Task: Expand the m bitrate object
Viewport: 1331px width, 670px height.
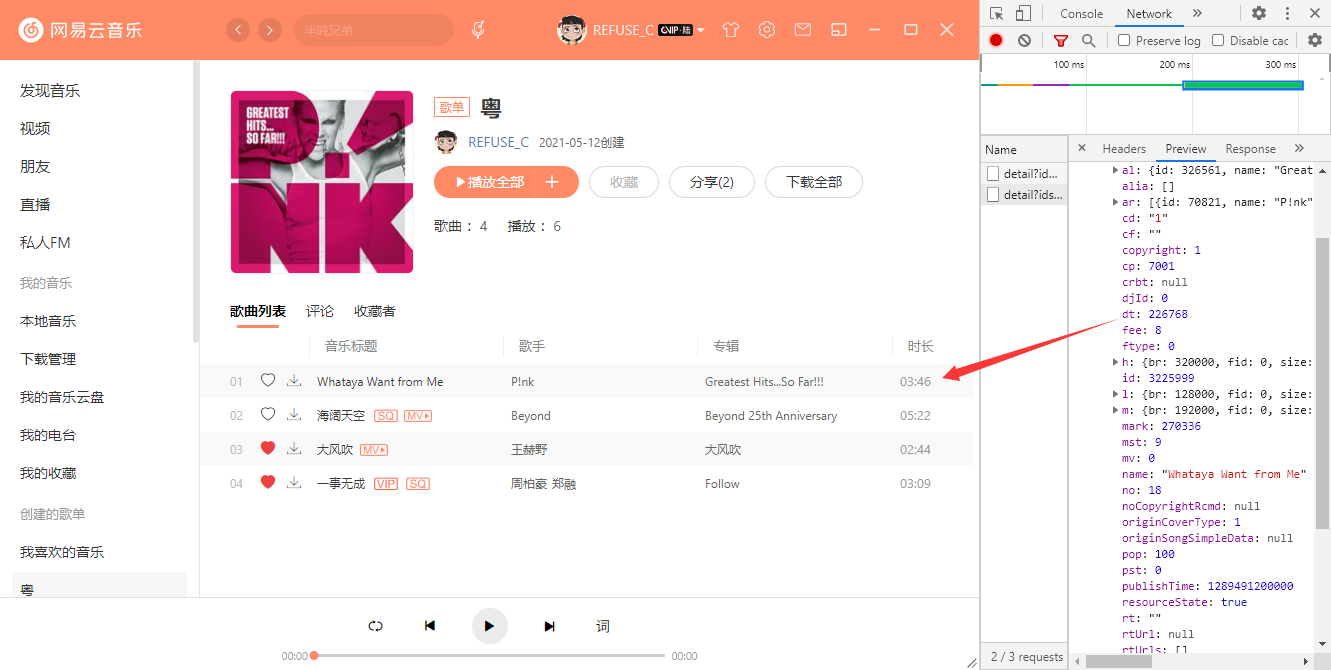Action: point(1116,410)
